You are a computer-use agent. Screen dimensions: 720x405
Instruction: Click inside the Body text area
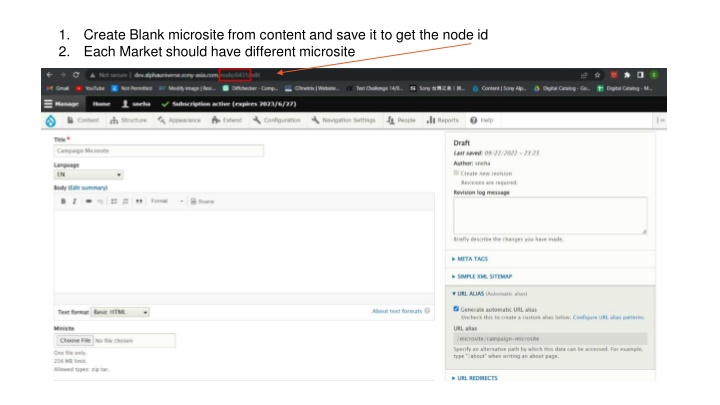244,252
